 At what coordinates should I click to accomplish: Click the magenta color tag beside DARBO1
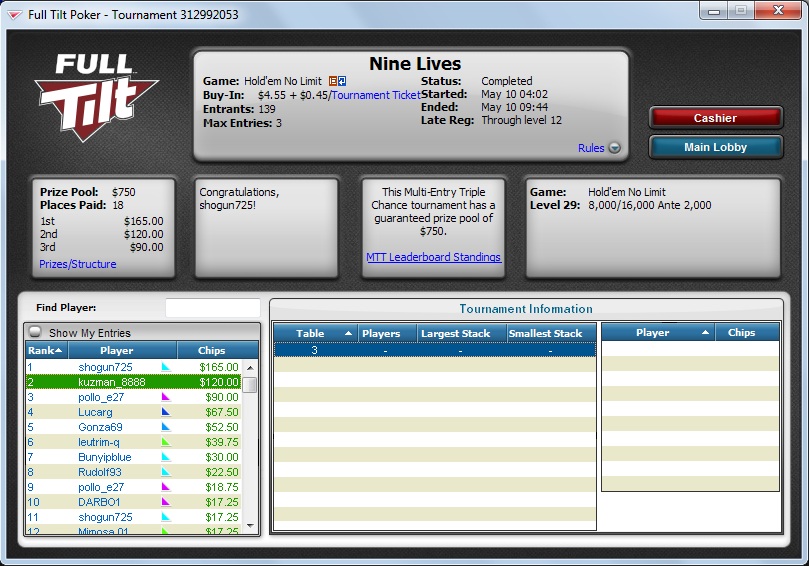(x=166, y=502)
